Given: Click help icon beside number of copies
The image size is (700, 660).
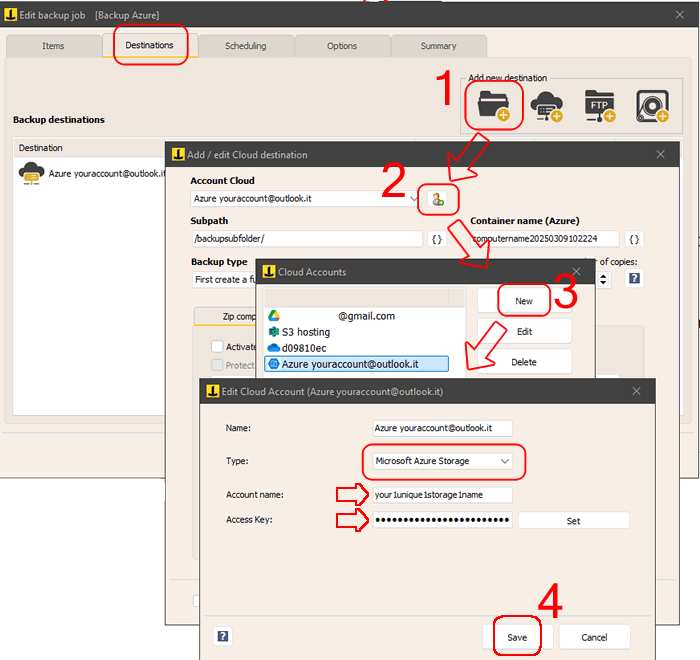Looking at the screenshot, I should click(634, 279).
